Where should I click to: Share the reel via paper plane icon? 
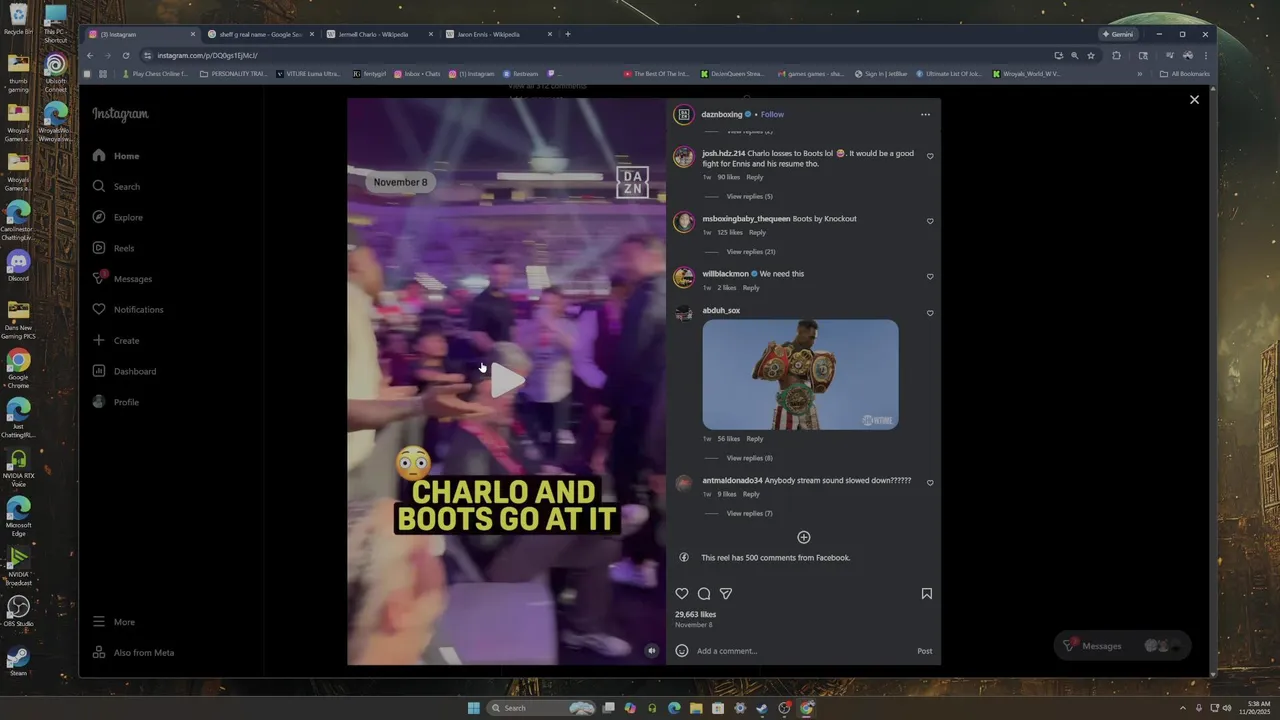pos(726,594)
